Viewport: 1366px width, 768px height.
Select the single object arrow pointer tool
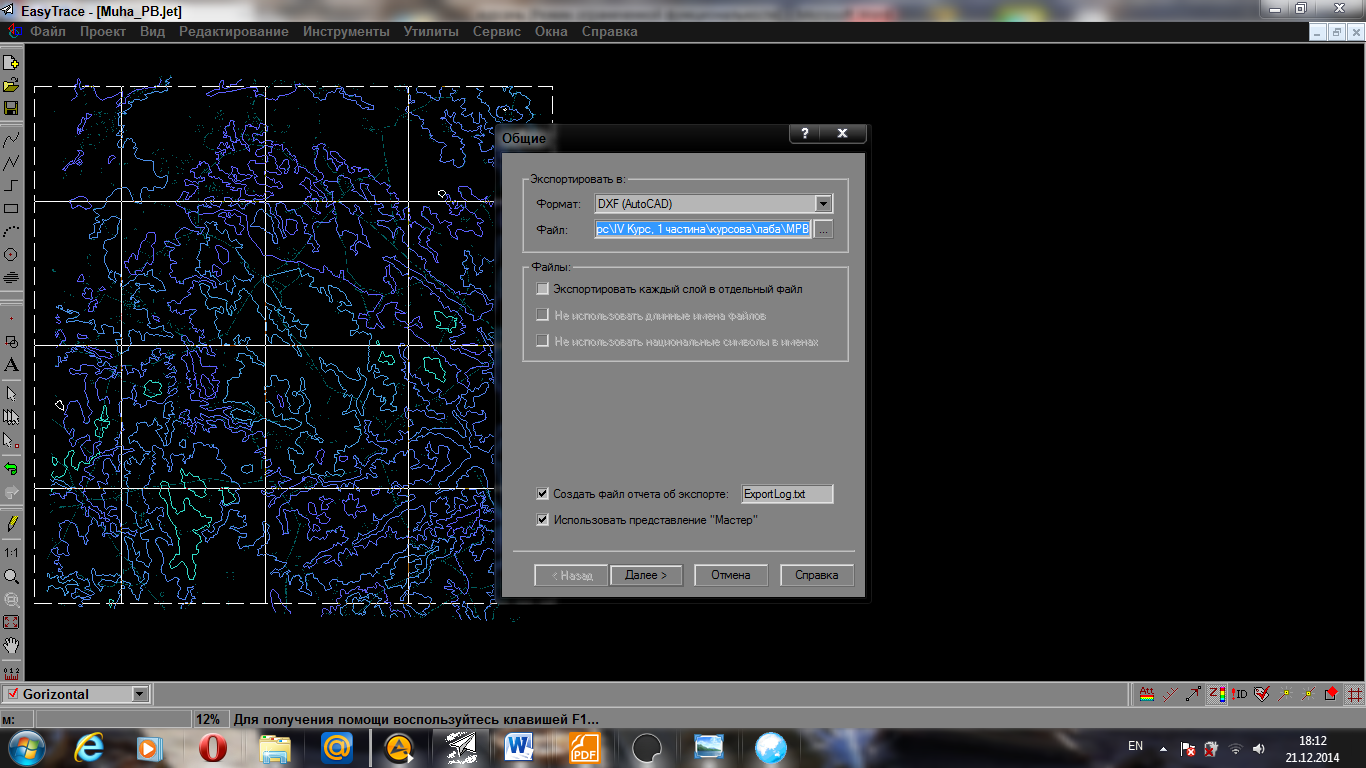tap(11, 394)
